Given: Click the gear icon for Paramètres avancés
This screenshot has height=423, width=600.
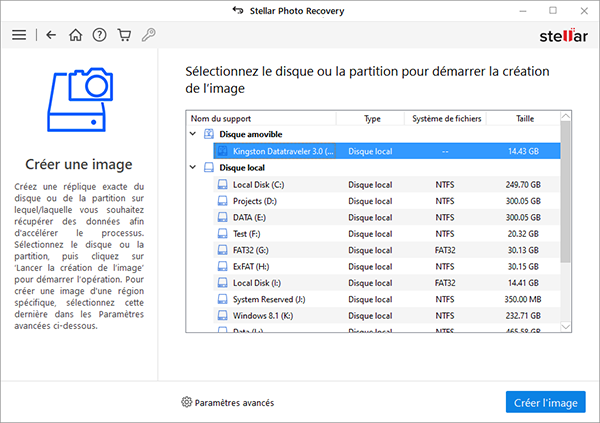Looking at the screenshot, I should (186, 402).
